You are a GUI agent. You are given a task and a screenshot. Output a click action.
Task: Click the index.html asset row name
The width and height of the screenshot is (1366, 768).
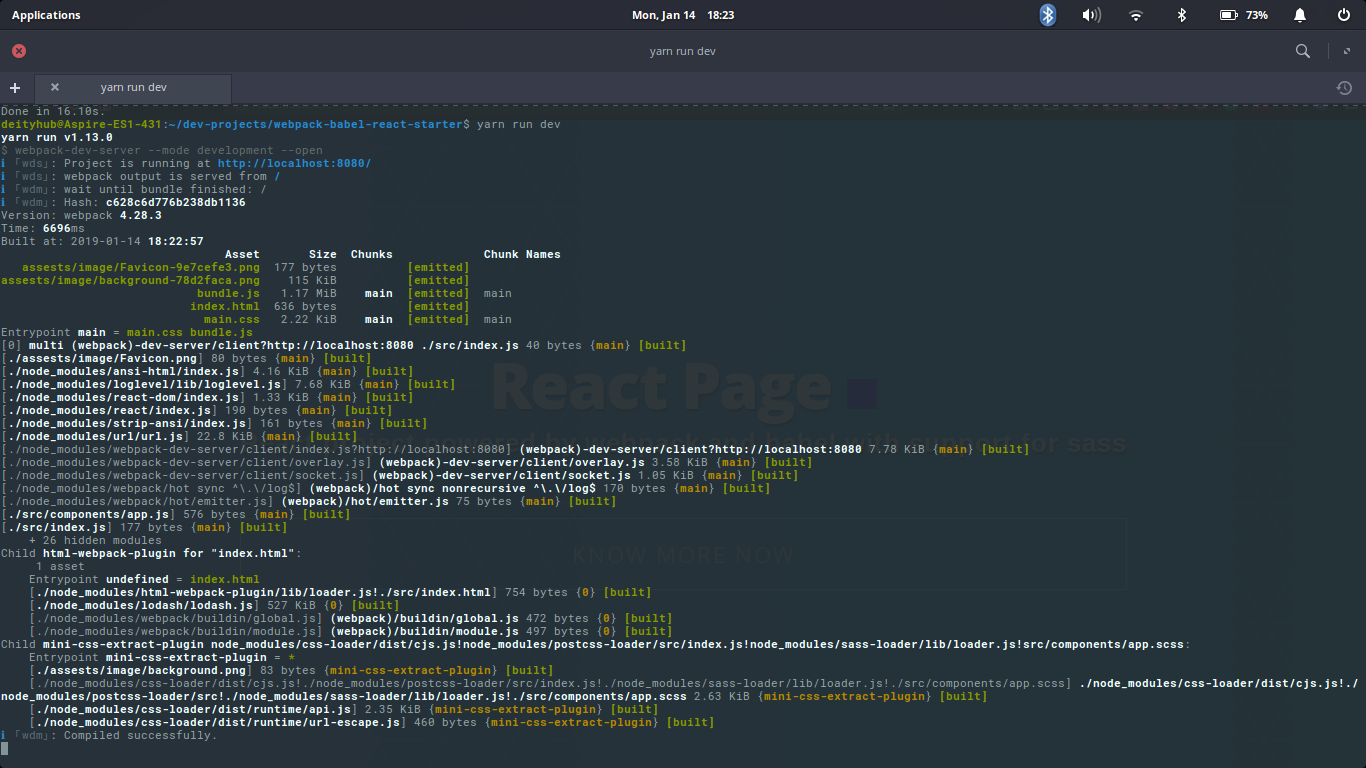coord(225,306)
